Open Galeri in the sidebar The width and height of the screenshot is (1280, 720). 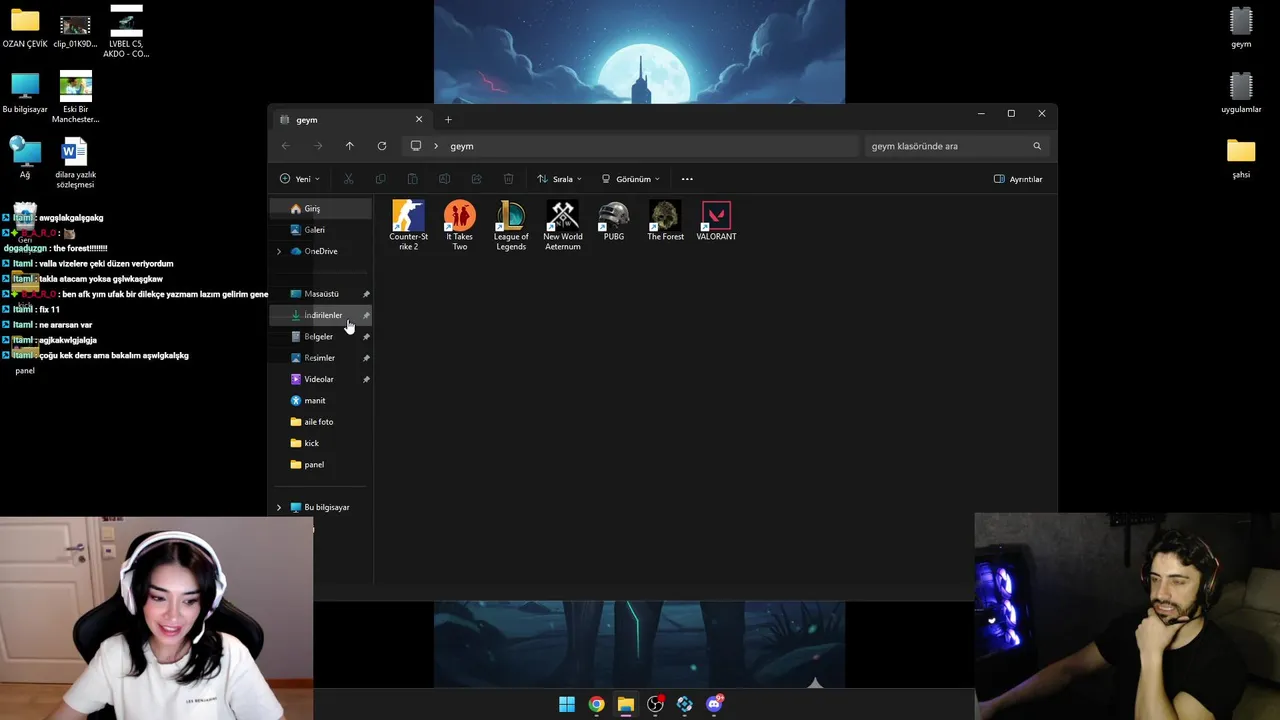321,230
